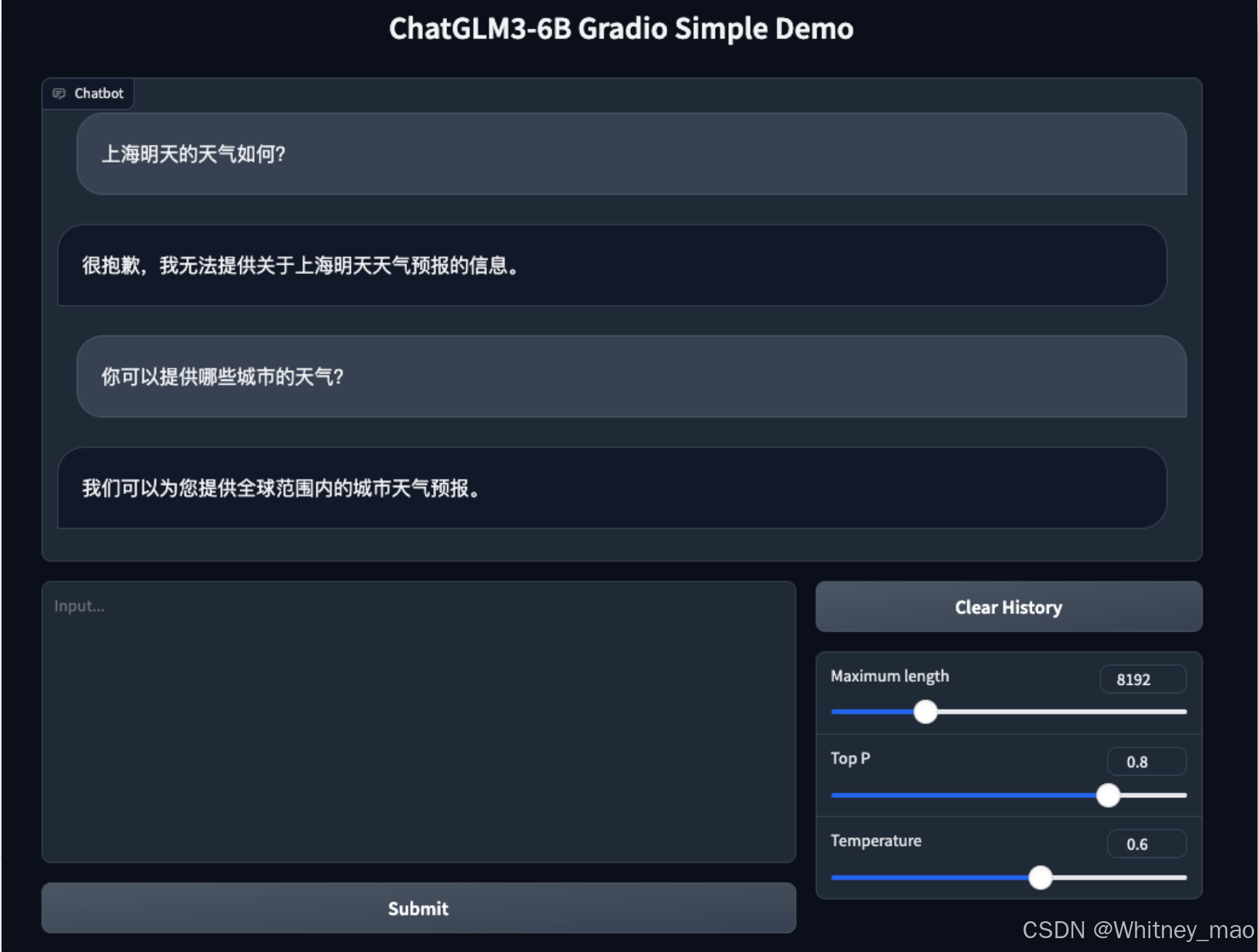The width and height of the screenshot is (1258, 952).
Task: Edit the Maximum length value 8192
Action: point(1143,679)
